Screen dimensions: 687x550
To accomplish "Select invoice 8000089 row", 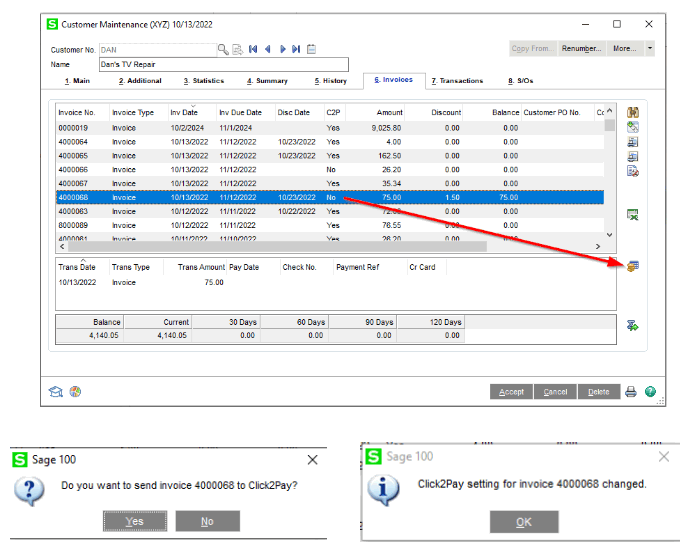I will click(330, 225).
